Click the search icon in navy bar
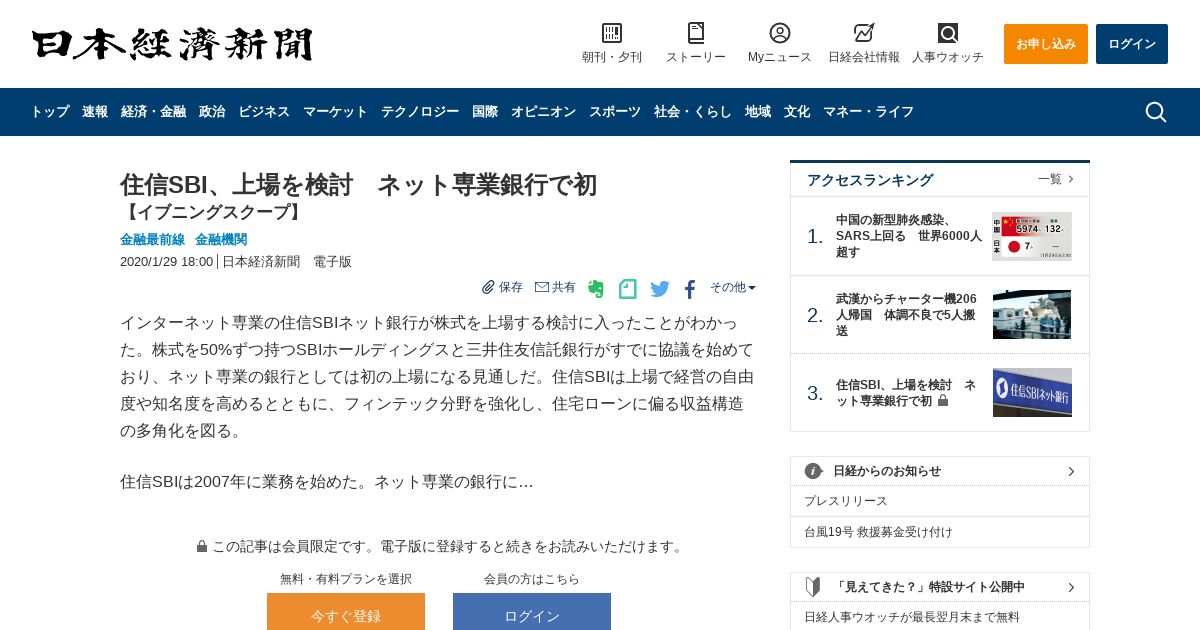The width and height of the screenshot is (1200, 630). click(1155, 112)
